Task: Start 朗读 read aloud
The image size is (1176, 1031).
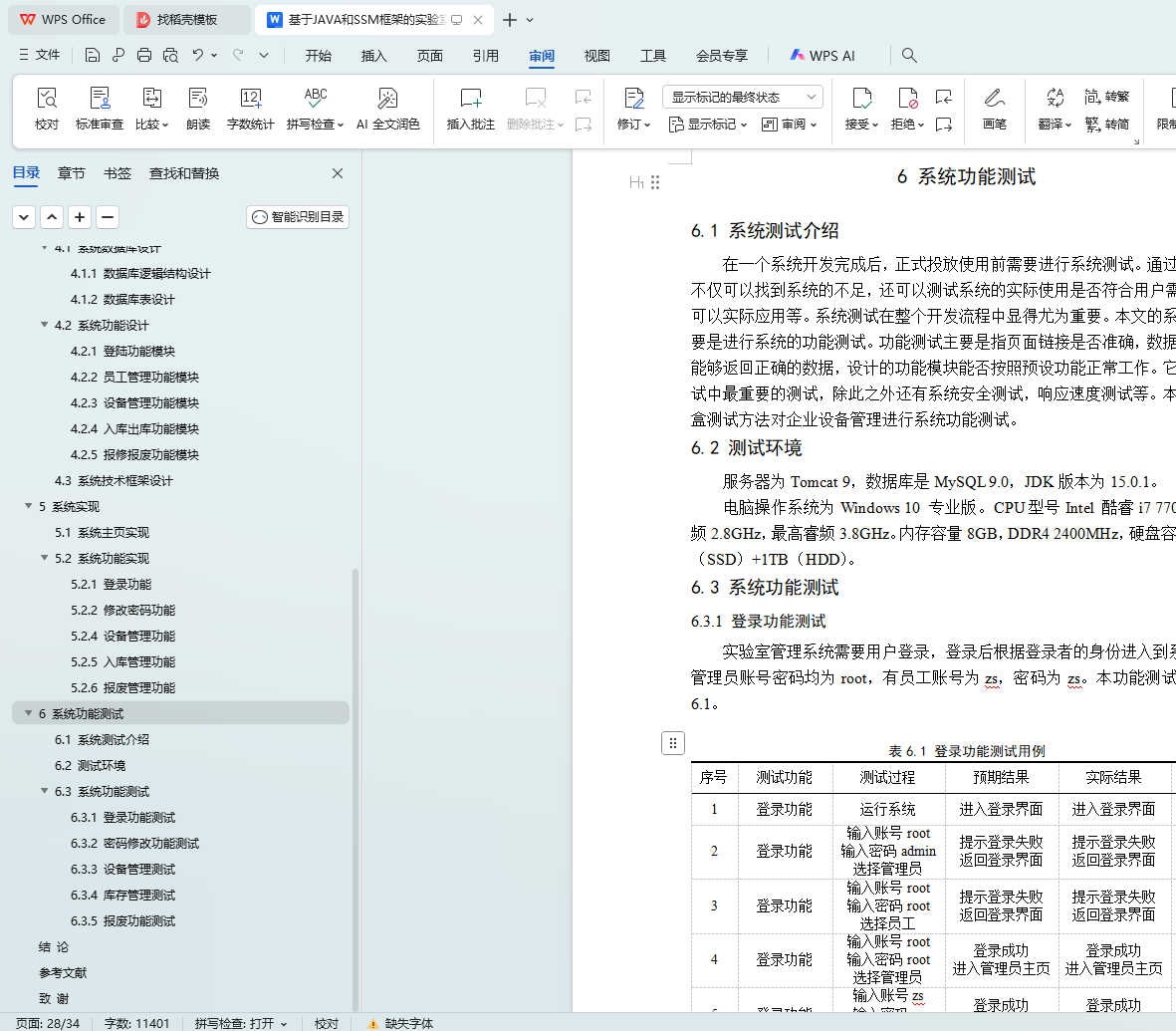Action: coord(198,109)
